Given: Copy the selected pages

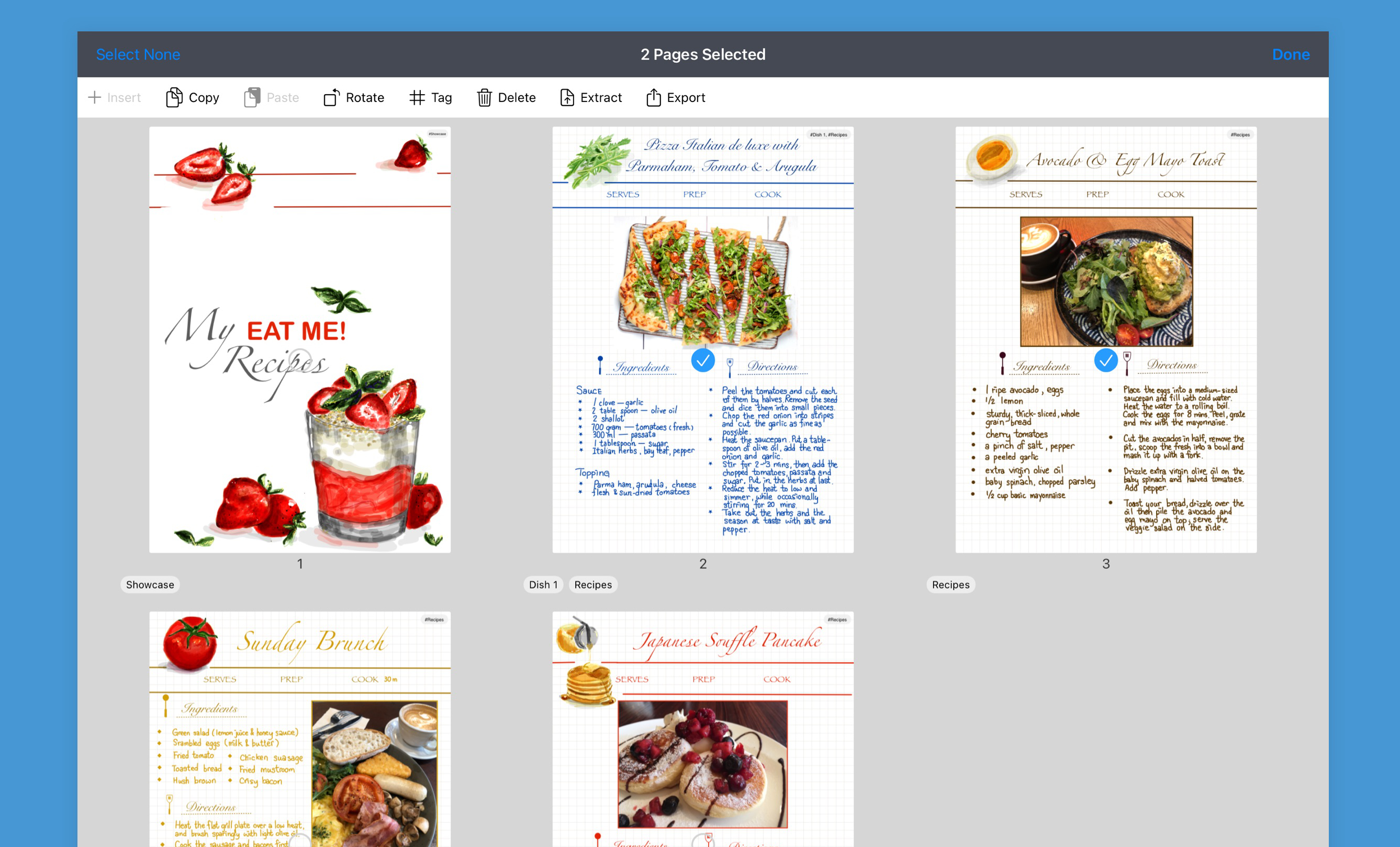Looking at the screenshot, I should tap(192, 97).
